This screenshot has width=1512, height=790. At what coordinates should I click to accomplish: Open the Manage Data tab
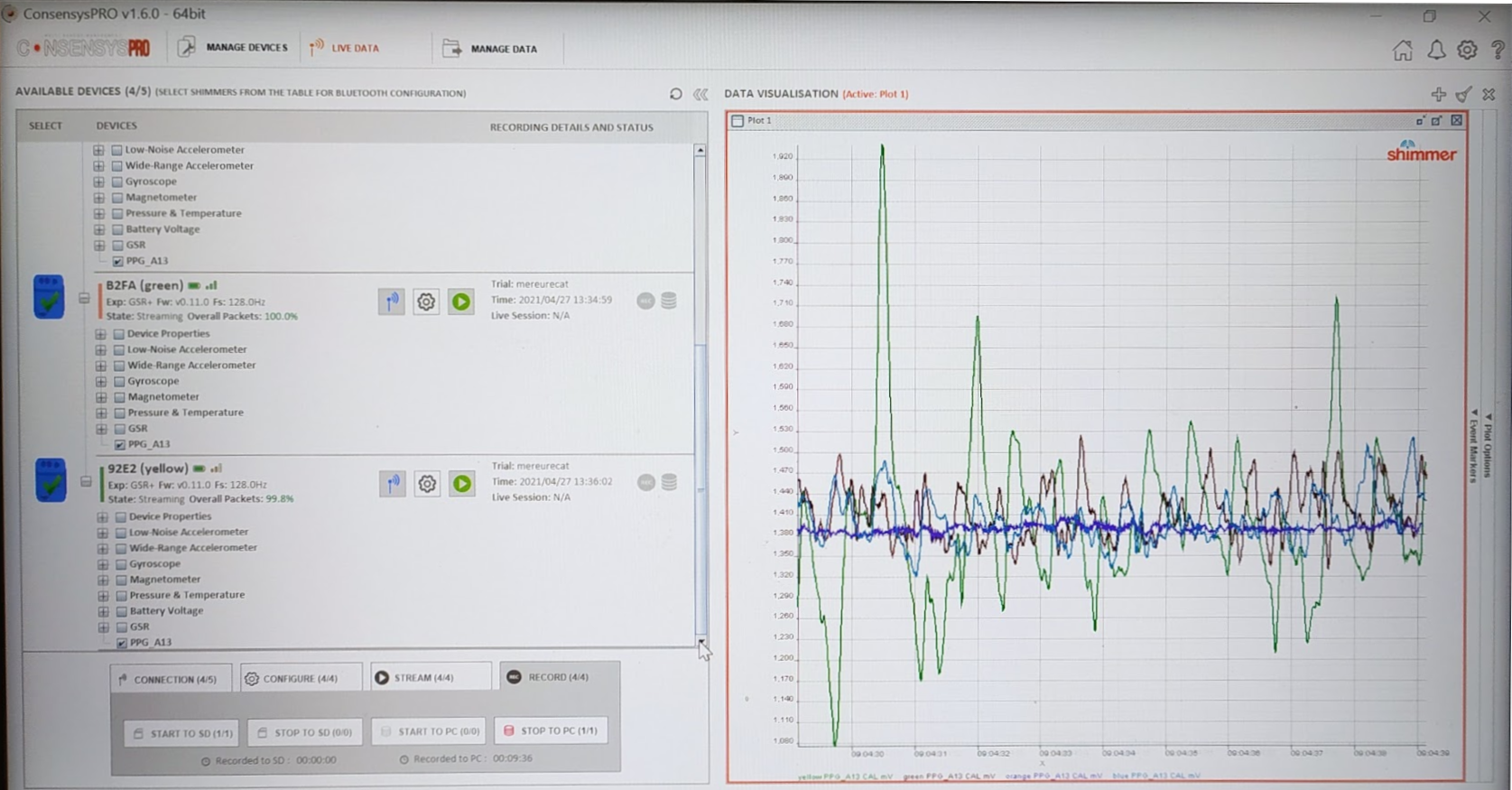(x=491, y=49)
